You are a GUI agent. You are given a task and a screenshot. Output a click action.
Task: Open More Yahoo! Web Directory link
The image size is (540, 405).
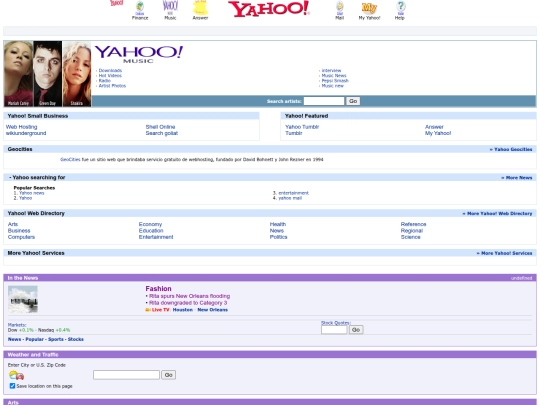tap(498, 214)
